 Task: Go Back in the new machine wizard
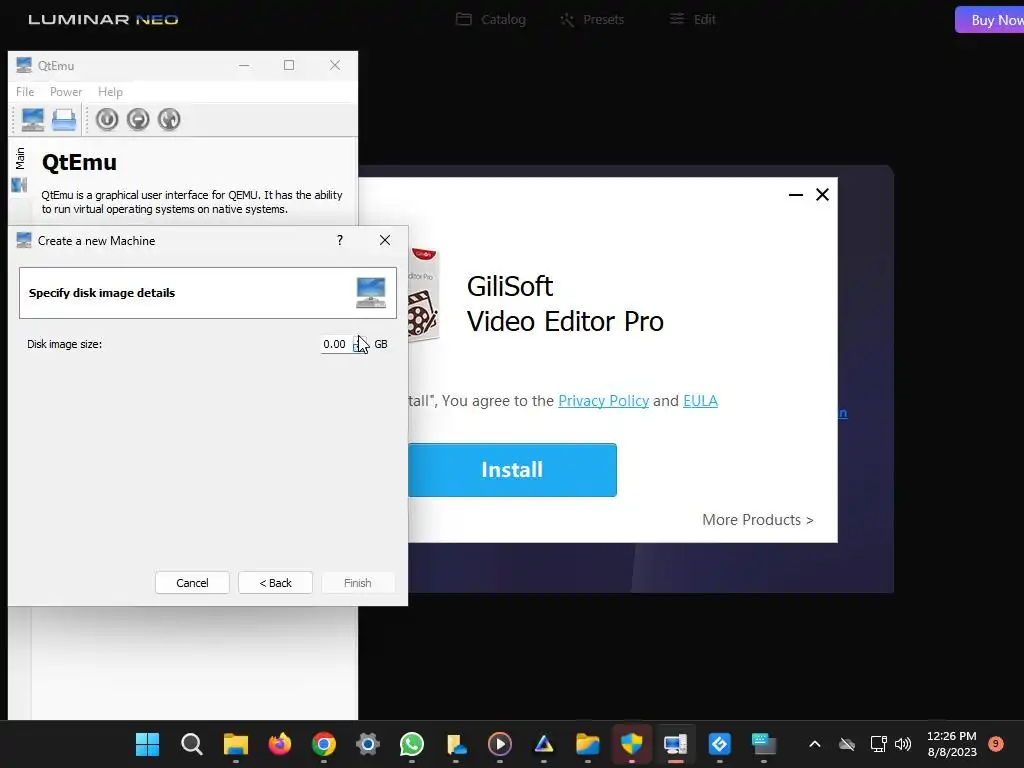tap(275, 583)
